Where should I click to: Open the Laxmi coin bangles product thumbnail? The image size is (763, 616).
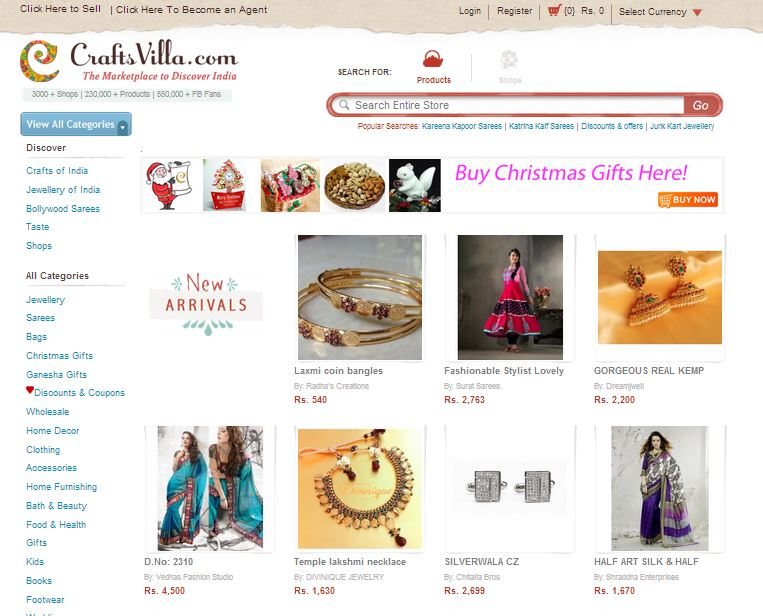coord(360,297)
